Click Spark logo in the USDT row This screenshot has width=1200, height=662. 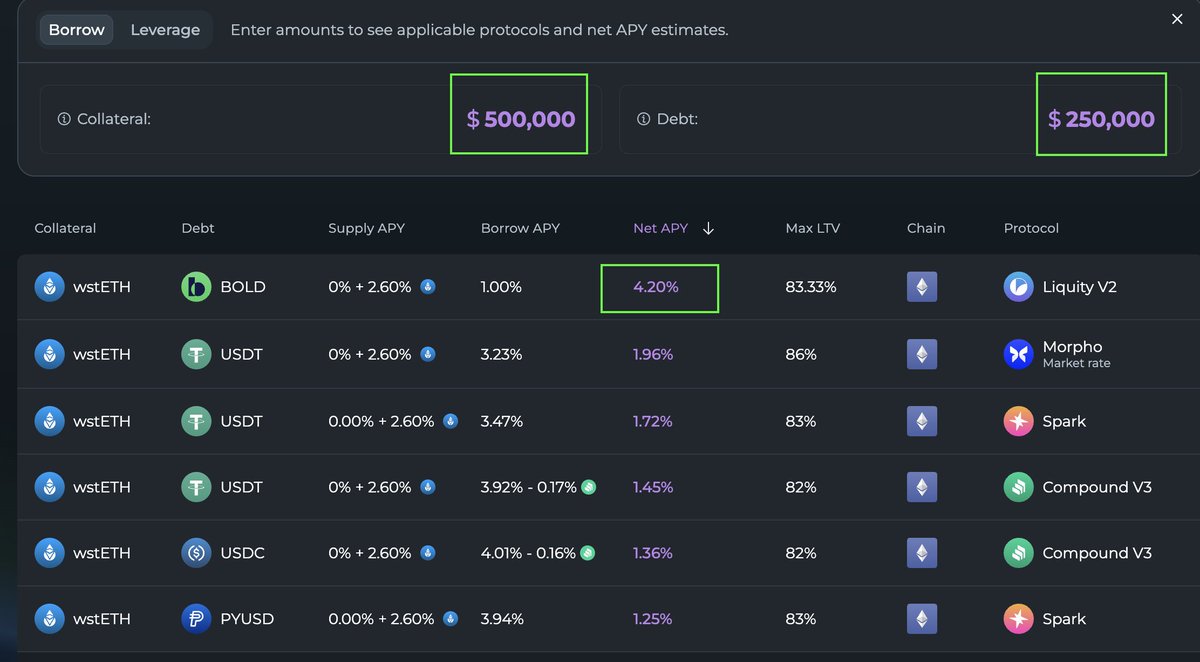point(1018,421)
